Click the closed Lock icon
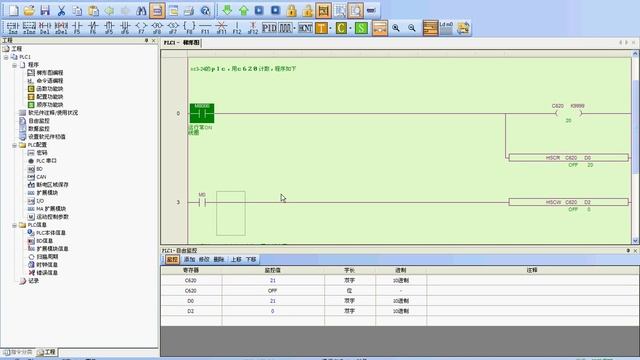The width and height of the screenshot is (640, 360). (x=291, y=11)
